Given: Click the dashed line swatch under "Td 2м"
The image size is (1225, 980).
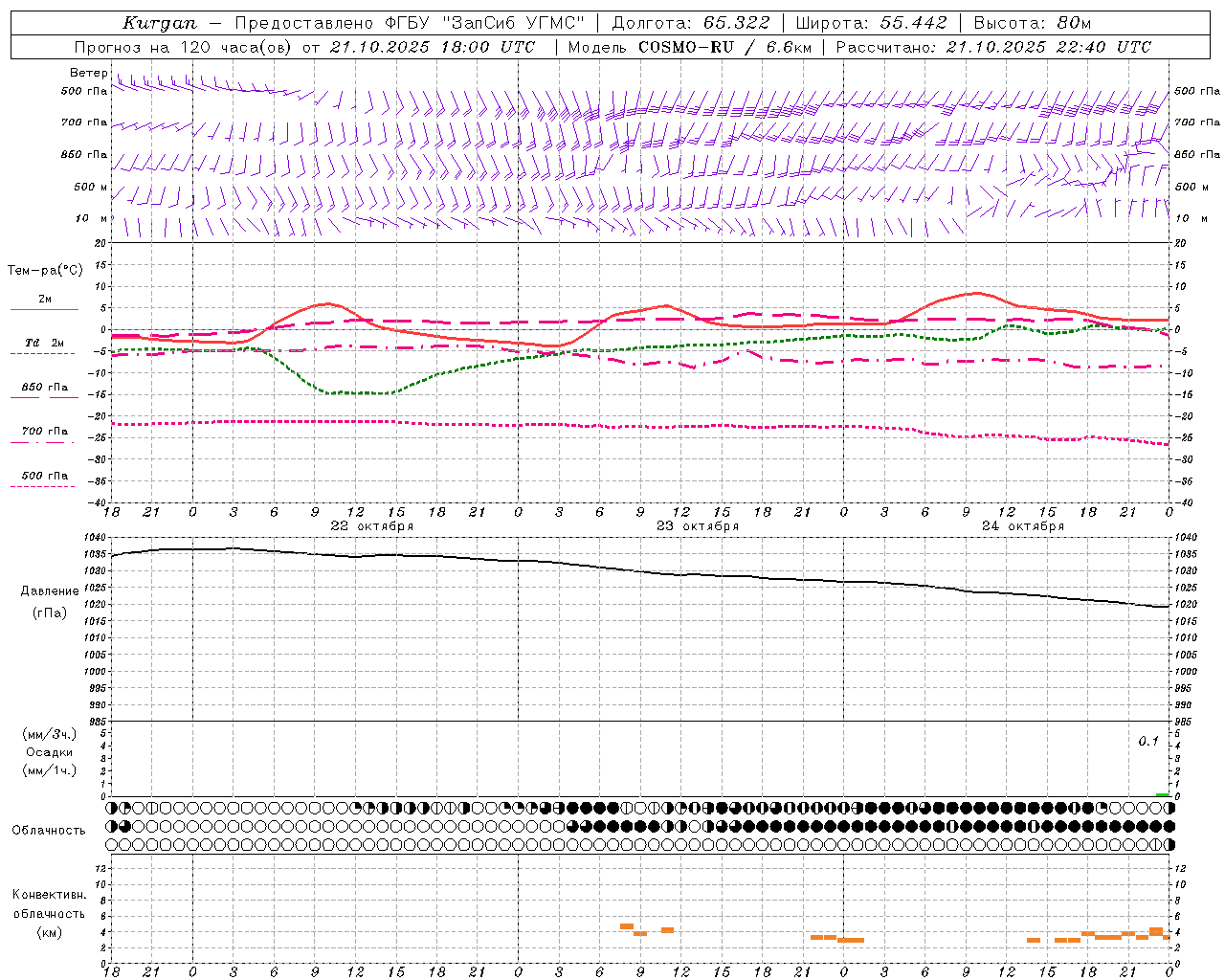Looking at the screenshot, I should (x=42, y=354).
